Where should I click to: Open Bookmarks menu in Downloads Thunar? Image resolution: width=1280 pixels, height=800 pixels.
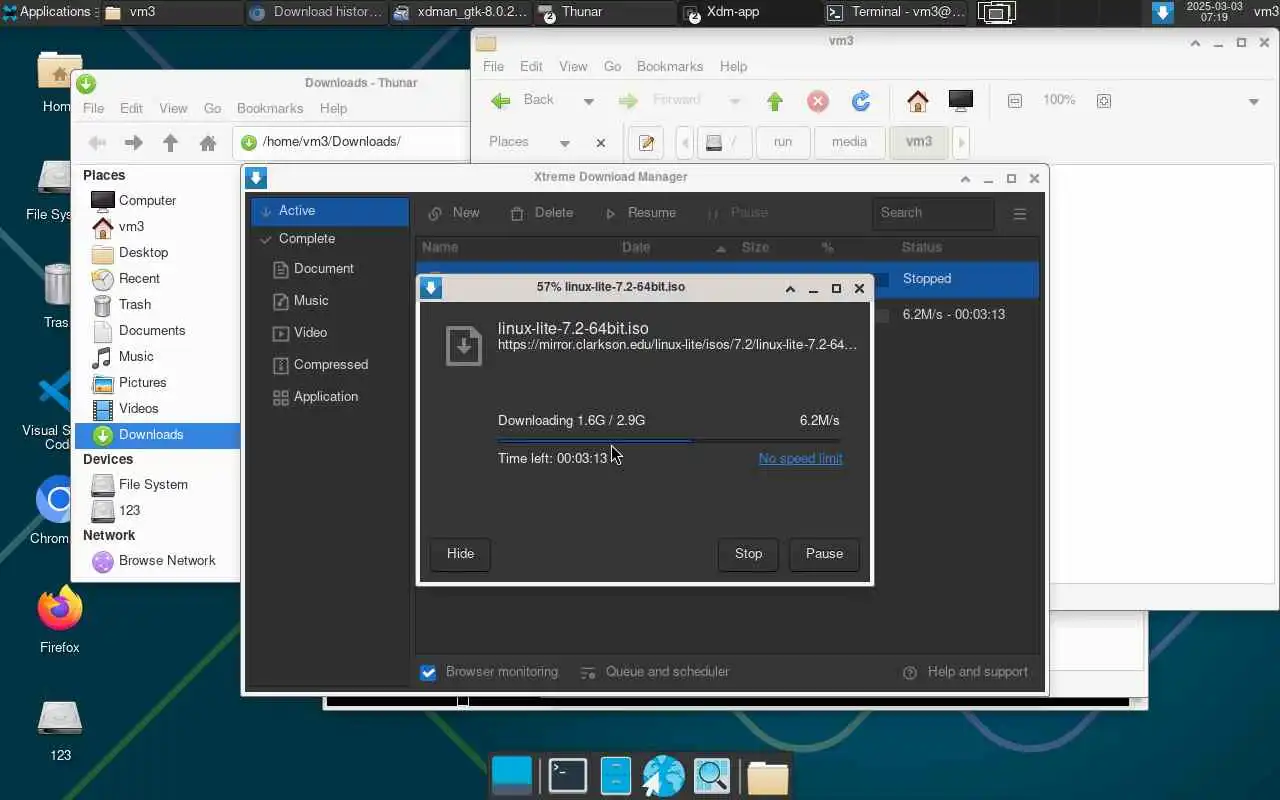coord(270,108)
